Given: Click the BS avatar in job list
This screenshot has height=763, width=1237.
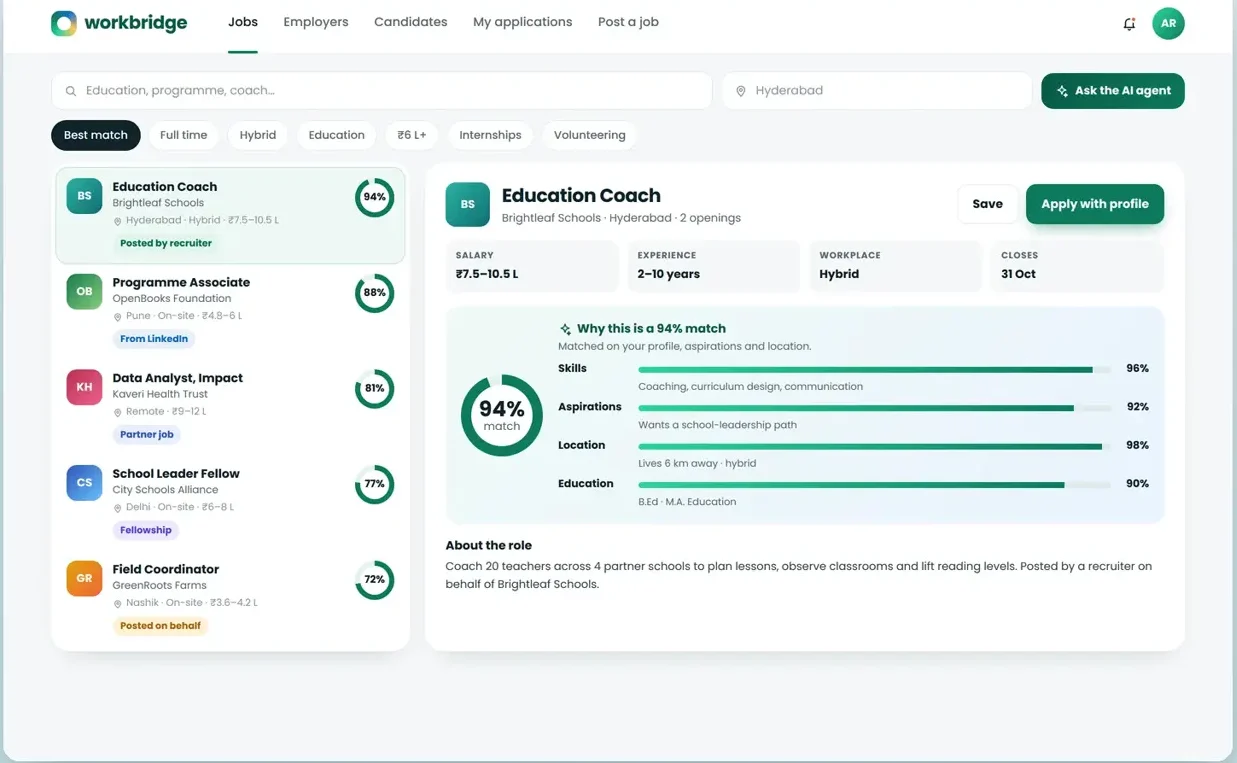Looking at the screenshot, I should pyautogui.click(x=84, y=196).
